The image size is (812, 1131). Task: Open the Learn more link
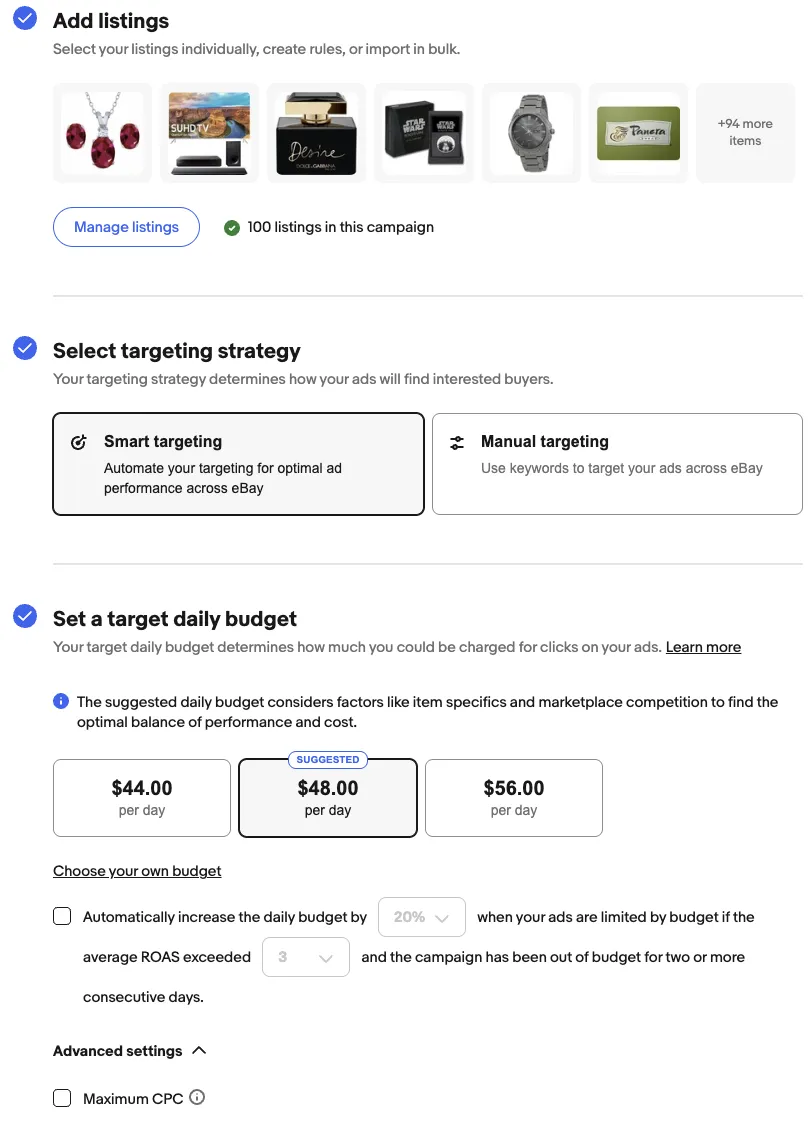(x=703, y=647)
